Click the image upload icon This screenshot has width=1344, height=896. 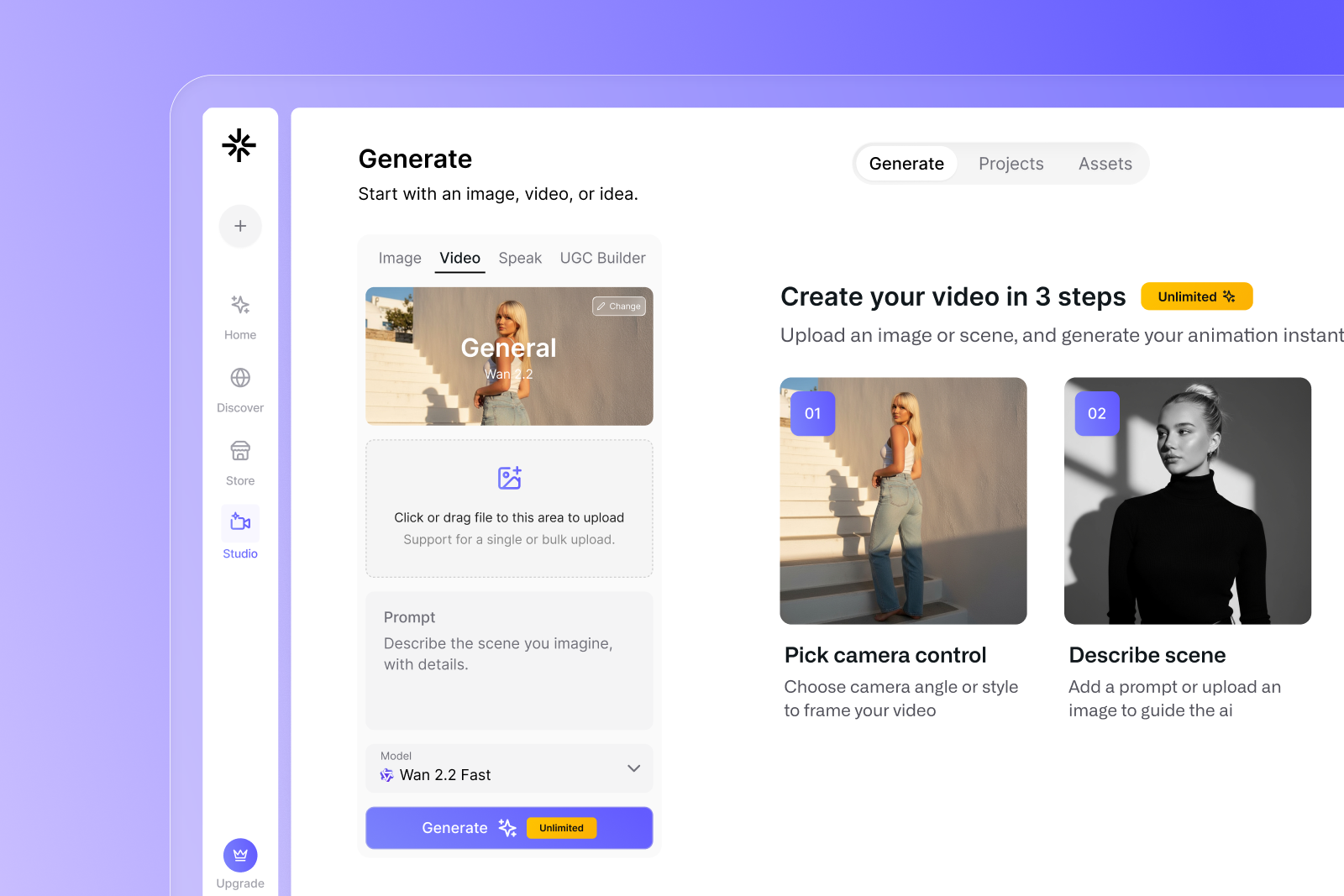(509, 478)
